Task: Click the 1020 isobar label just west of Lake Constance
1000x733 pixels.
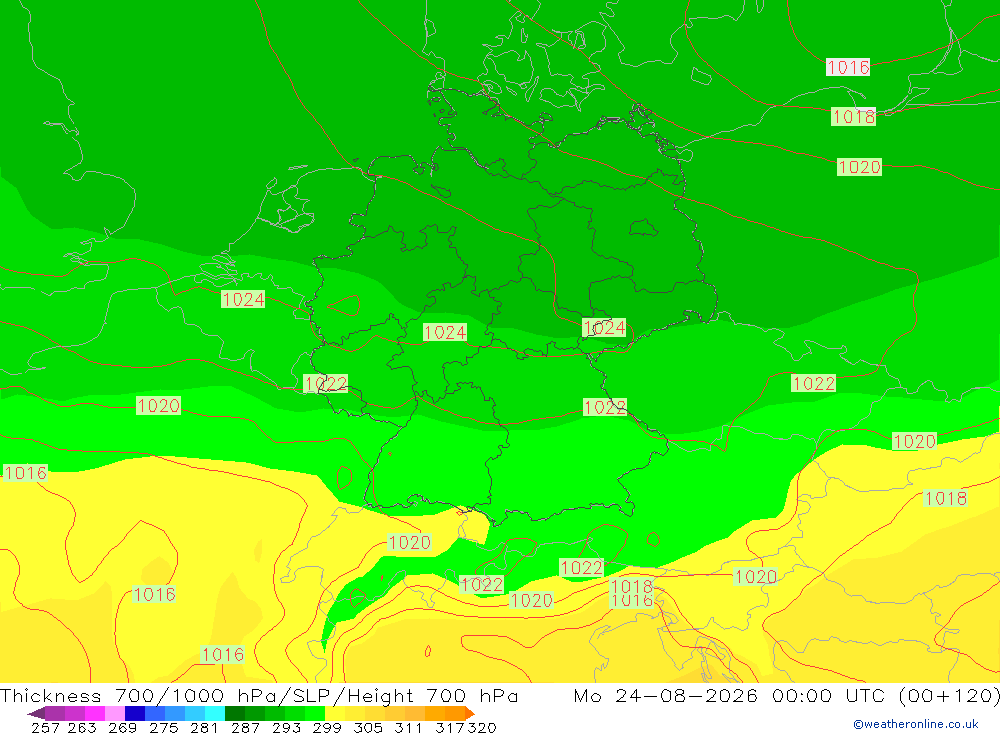Action: (x=409, y=543)
